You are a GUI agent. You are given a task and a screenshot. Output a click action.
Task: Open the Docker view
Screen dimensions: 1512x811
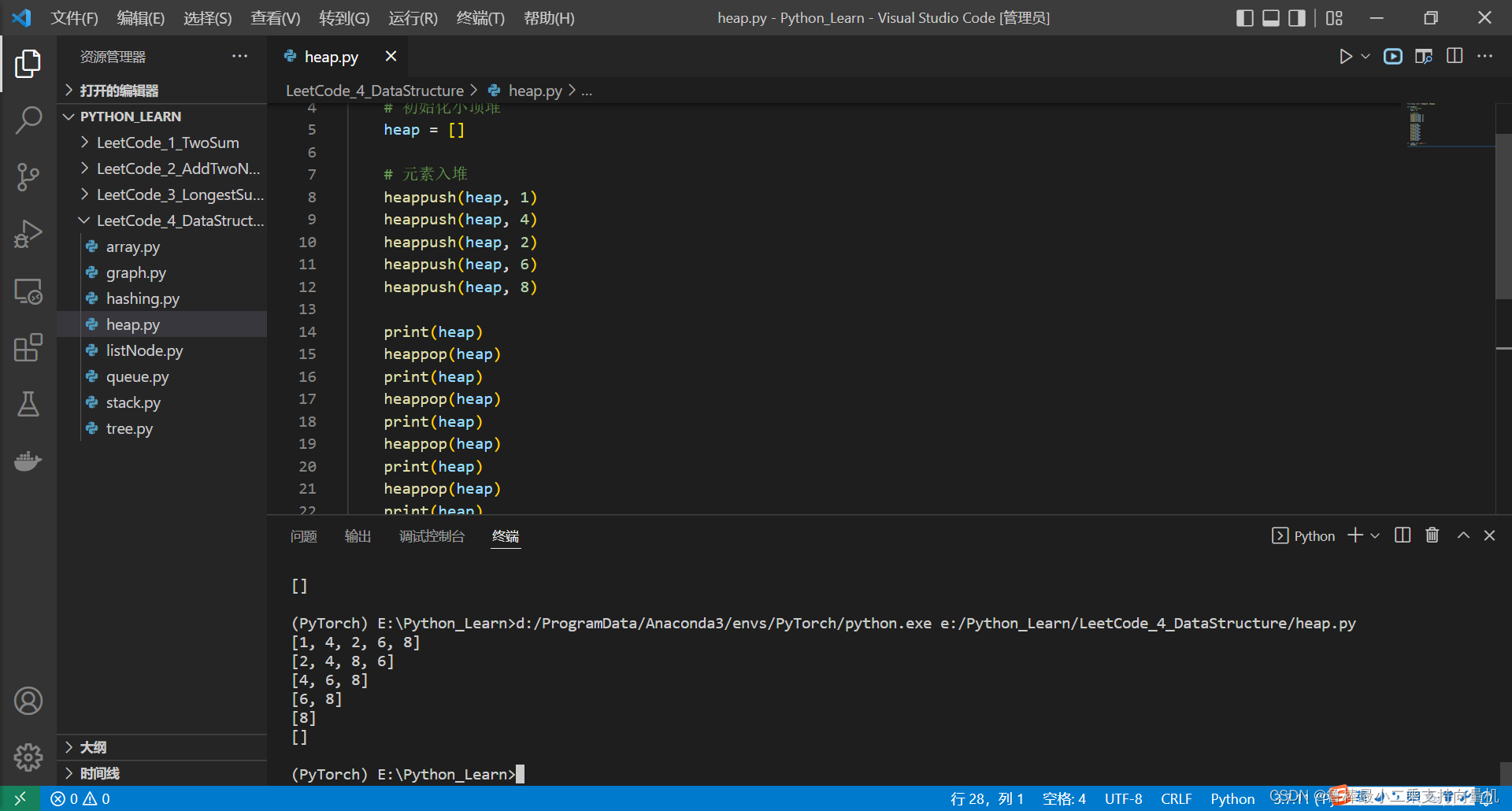28,461
